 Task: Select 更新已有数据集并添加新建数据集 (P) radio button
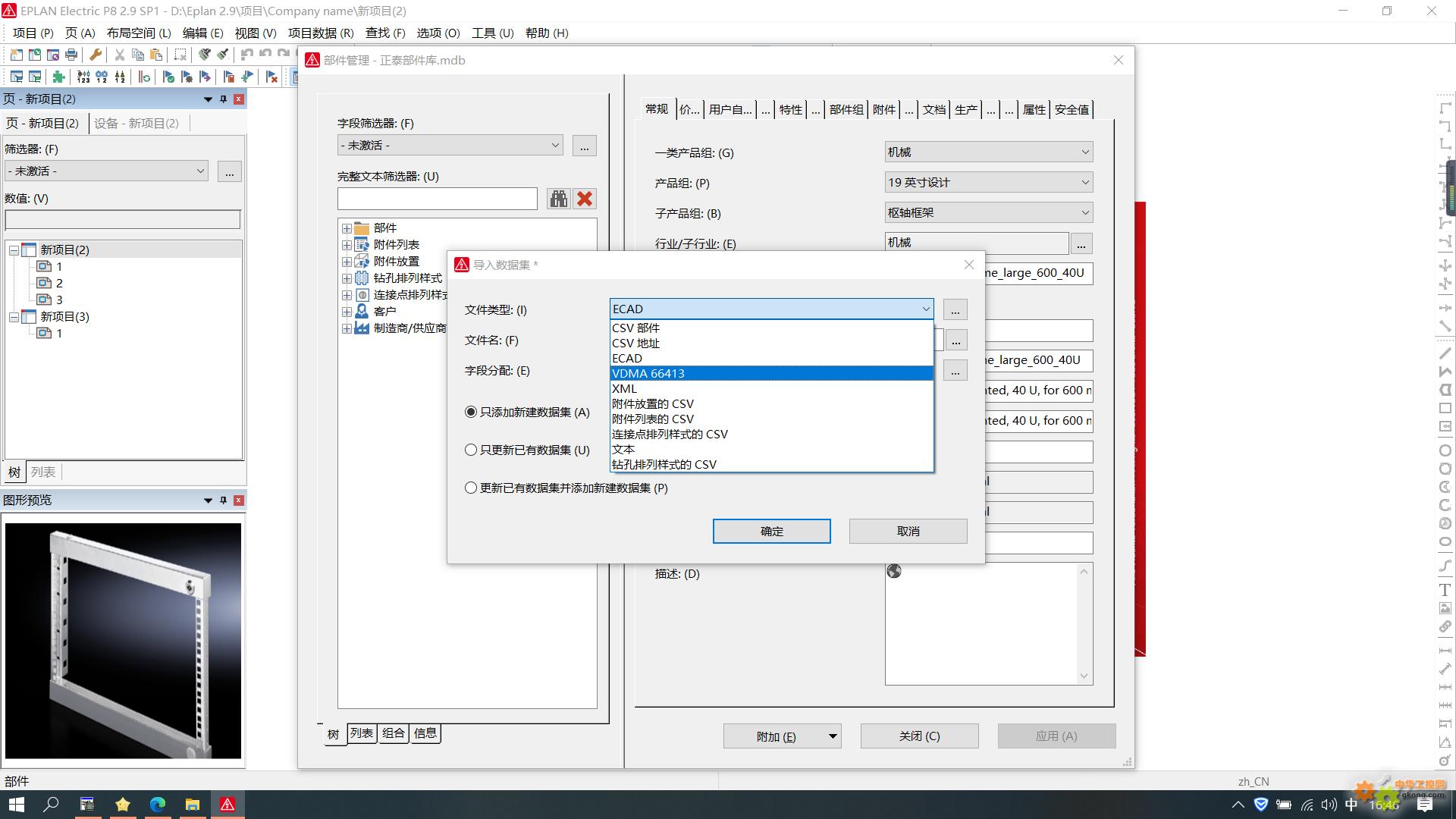[471, 488]
